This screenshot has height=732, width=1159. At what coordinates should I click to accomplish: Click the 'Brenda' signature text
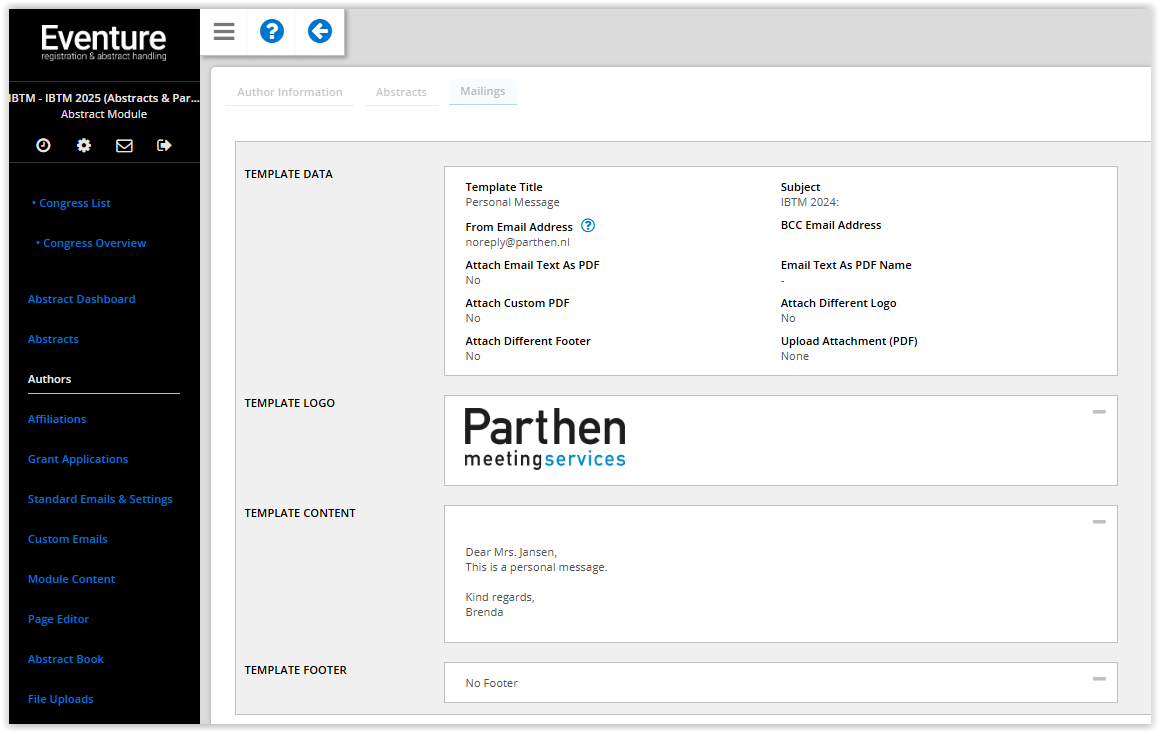pos(484,612)
